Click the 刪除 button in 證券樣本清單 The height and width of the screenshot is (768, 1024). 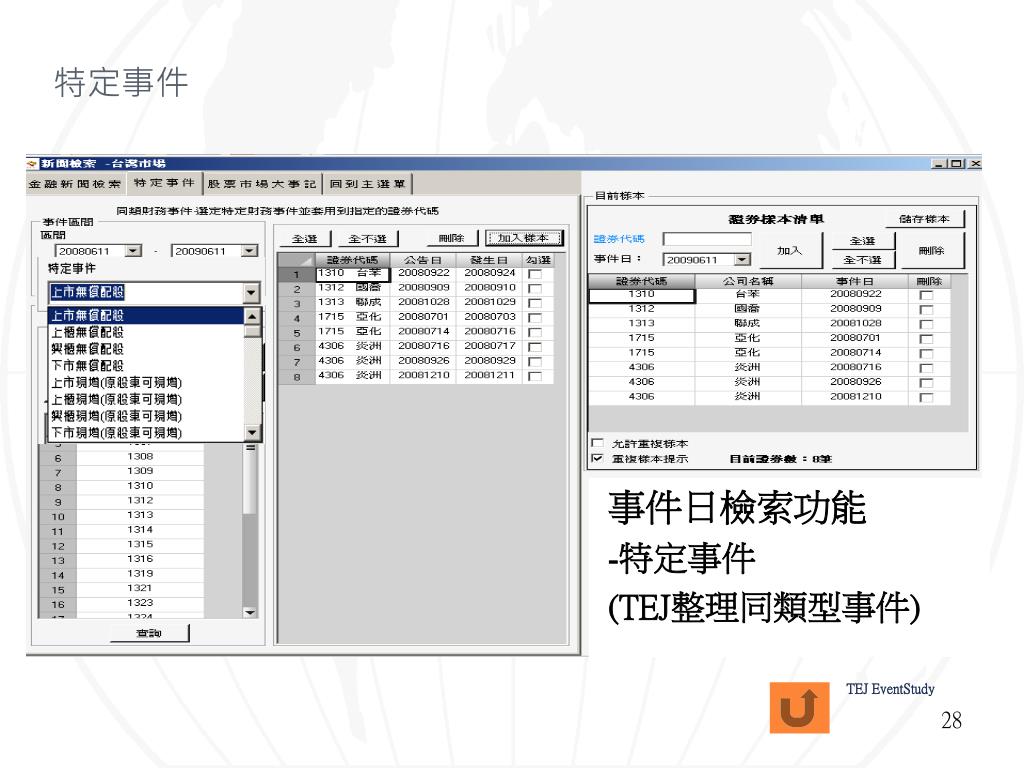pyautogui.click(x=931, y=251)
